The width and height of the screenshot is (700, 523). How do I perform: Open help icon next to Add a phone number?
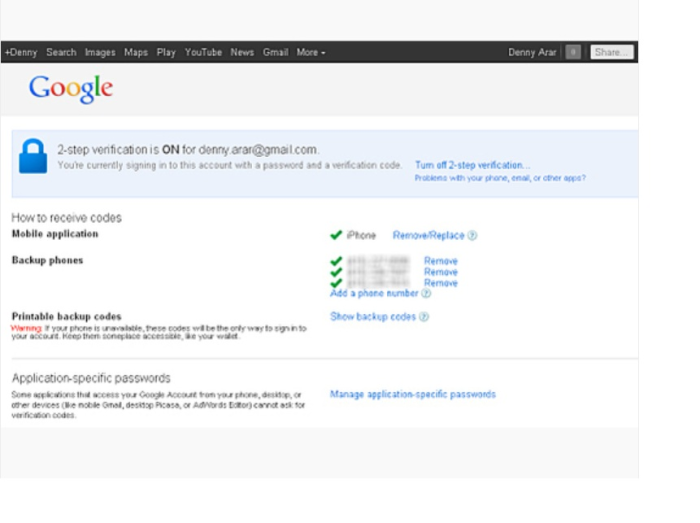point(426,293)
